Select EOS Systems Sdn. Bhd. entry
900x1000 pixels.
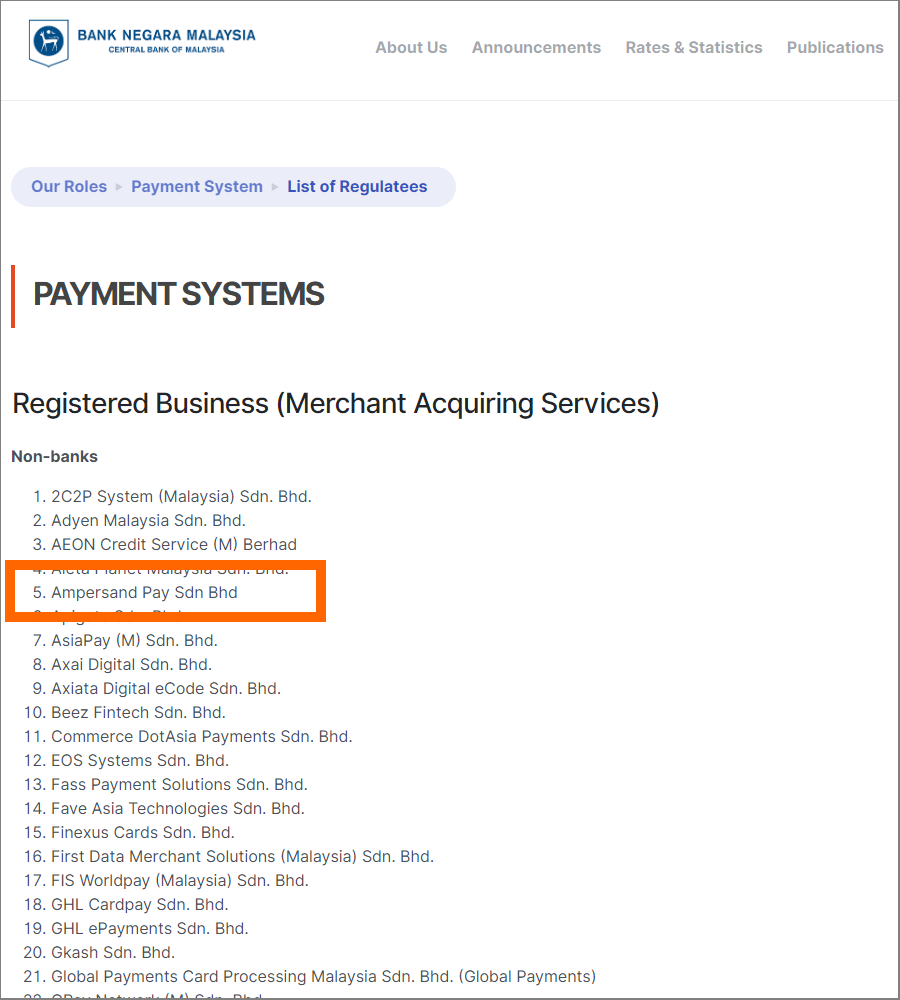tap(140, 761)
